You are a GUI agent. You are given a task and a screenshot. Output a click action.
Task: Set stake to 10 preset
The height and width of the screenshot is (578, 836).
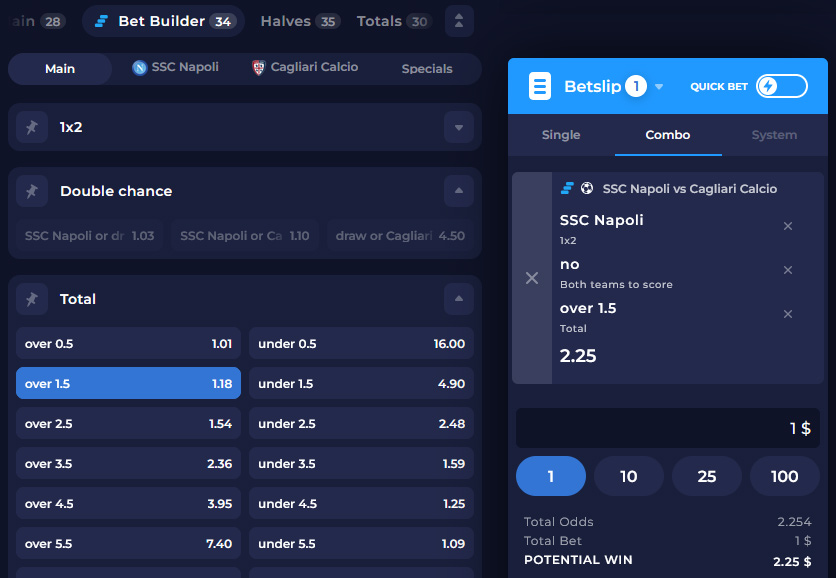coord(629,476)
